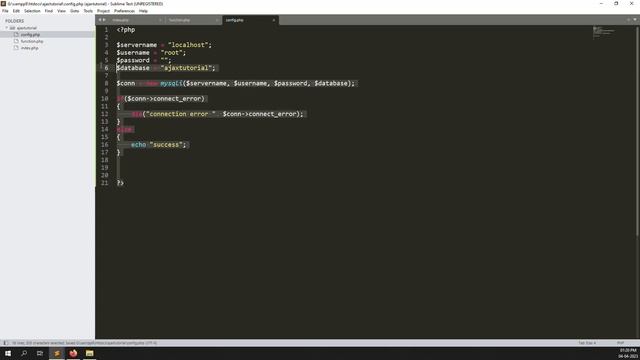Open Task View on the taskbar
The height and width of the screenshot is (360, 640).
(40, 353)
